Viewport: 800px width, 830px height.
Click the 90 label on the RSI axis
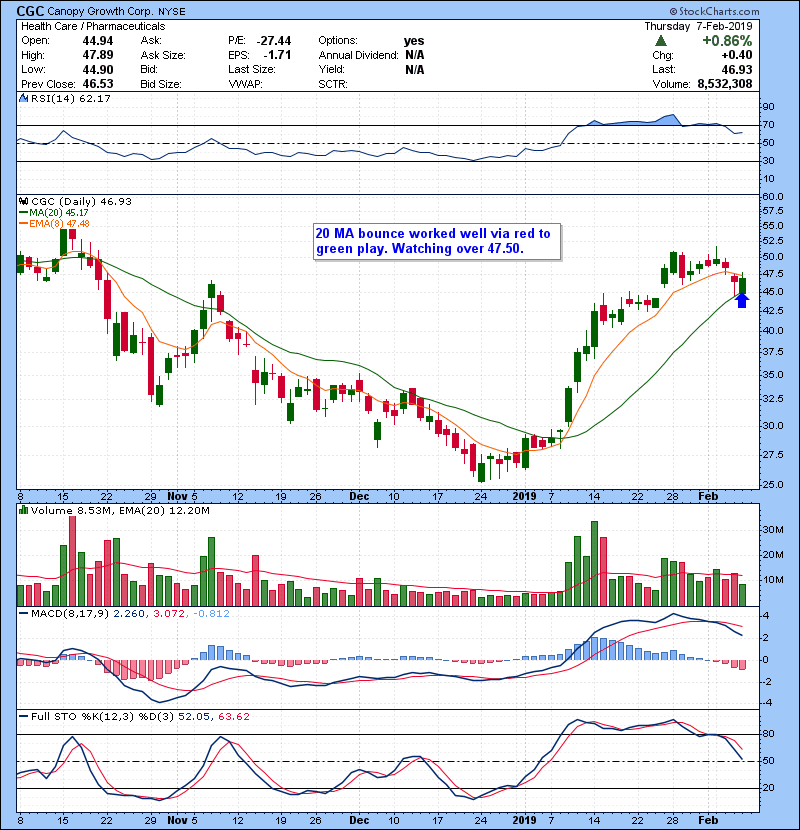point(768,106)
